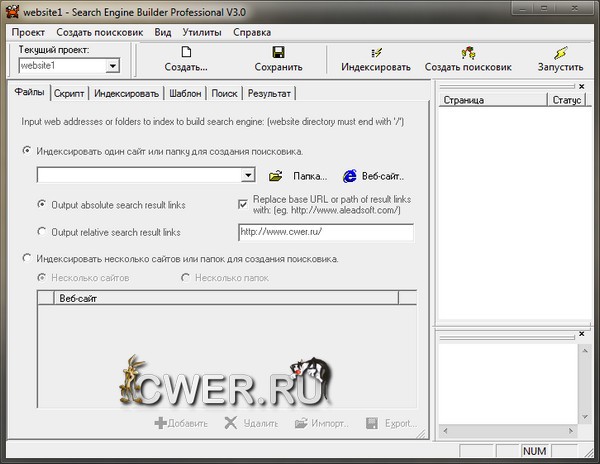Select index single site or folder radio

click(27, 151)
